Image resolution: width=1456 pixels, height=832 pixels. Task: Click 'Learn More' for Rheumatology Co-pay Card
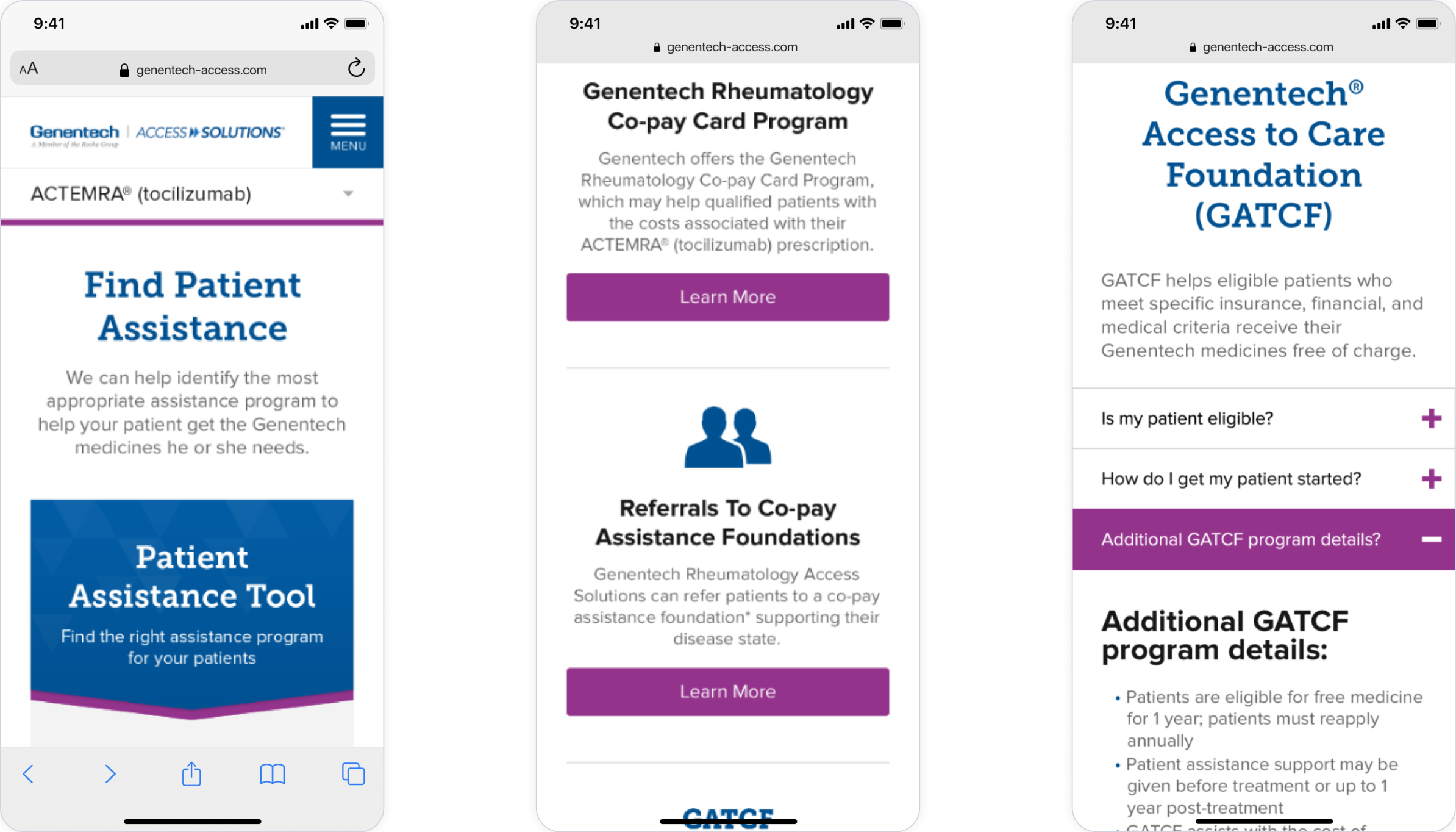click(x=728, y=296)
